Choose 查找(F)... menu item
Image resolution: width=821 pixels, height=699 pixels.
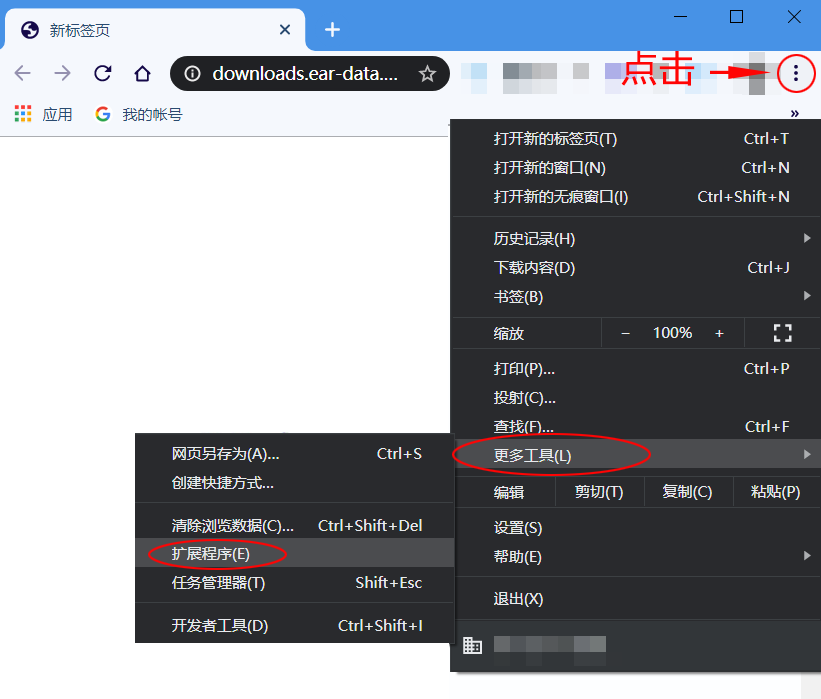(x=636, y=427)
